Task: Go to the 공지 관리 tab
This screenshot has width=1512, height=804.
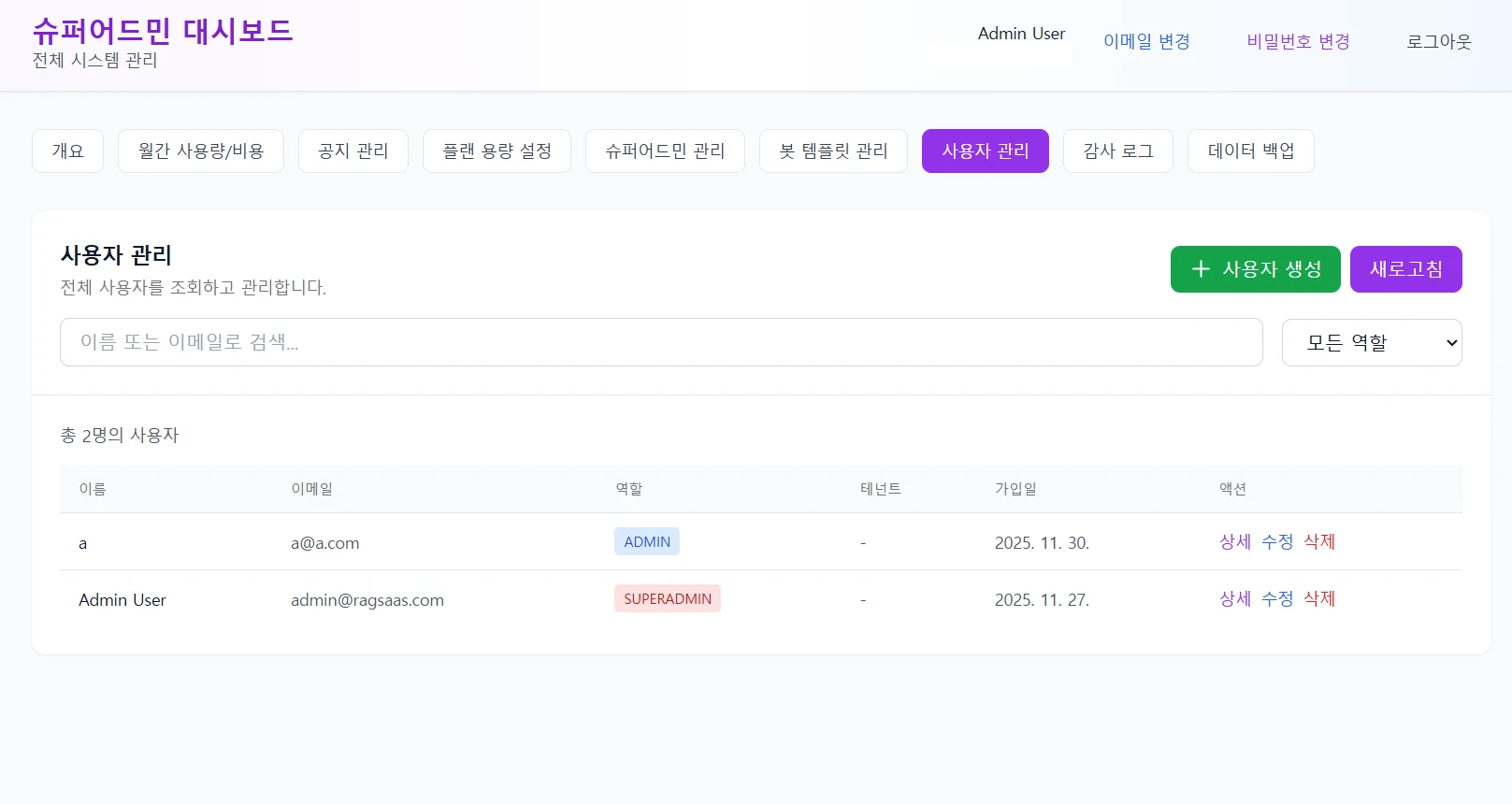Action: 353,151
